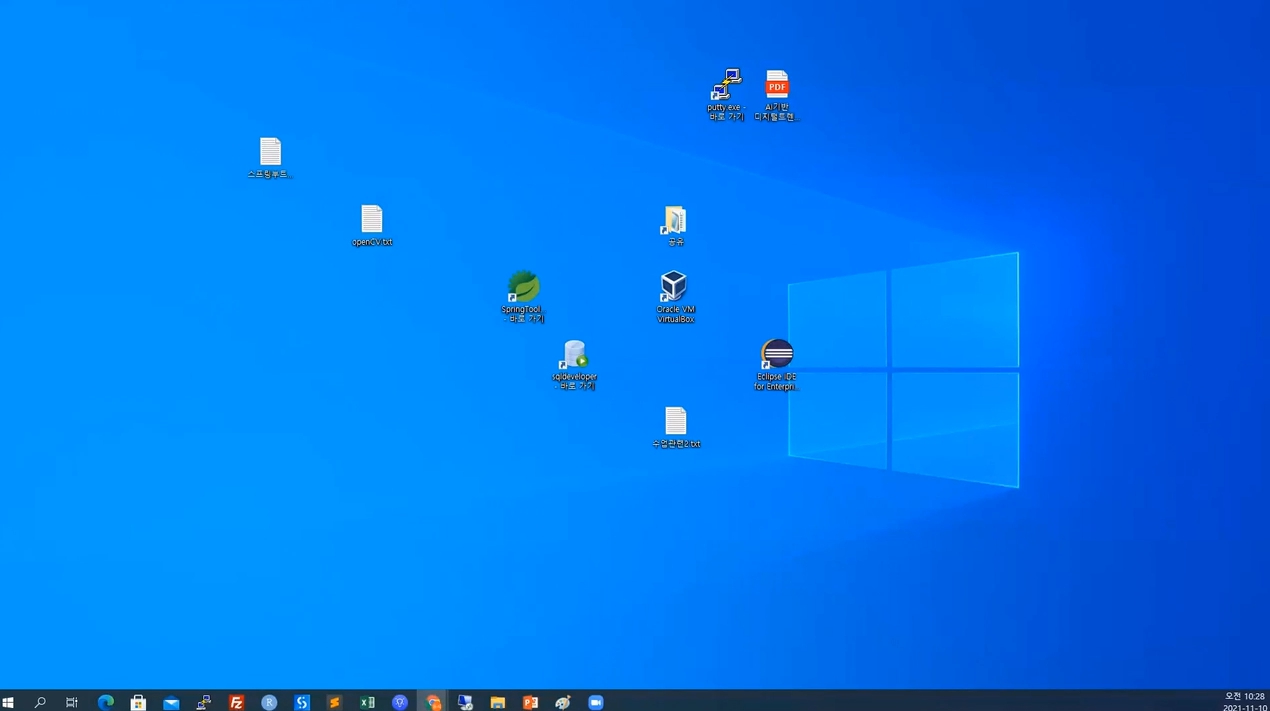This screenshot has width=1270, height=711.
Task: Select the sqldeveloper desktop shortcut
Action: (574, 356)
